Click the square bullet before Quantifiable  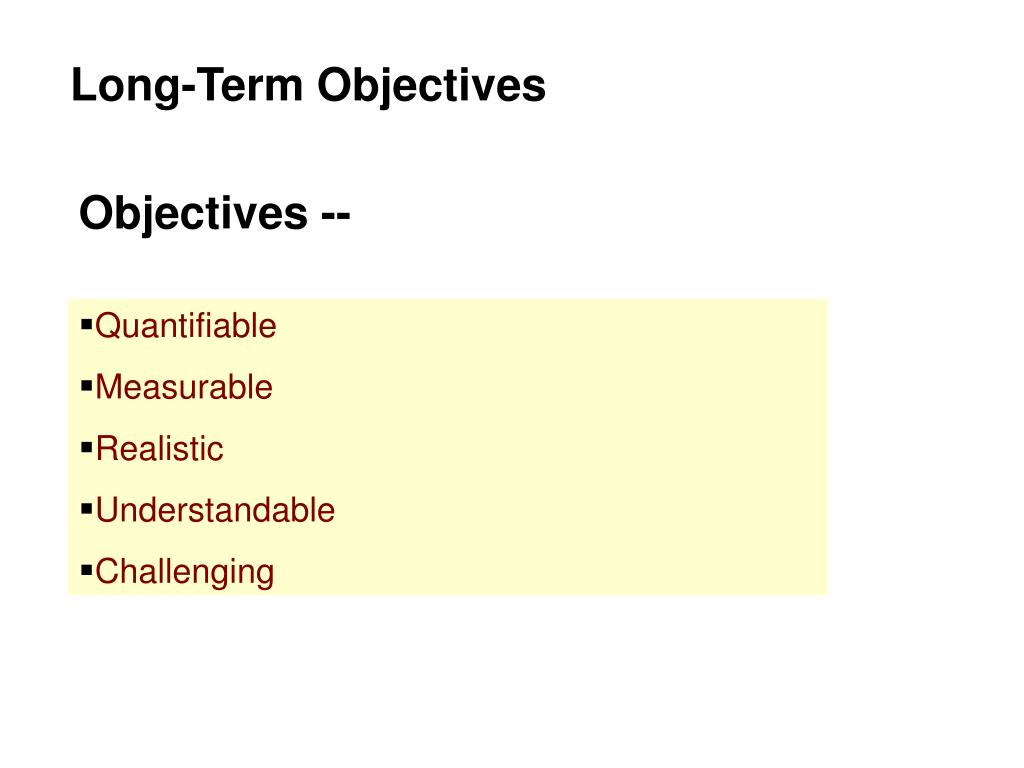[x=87, y=325]
